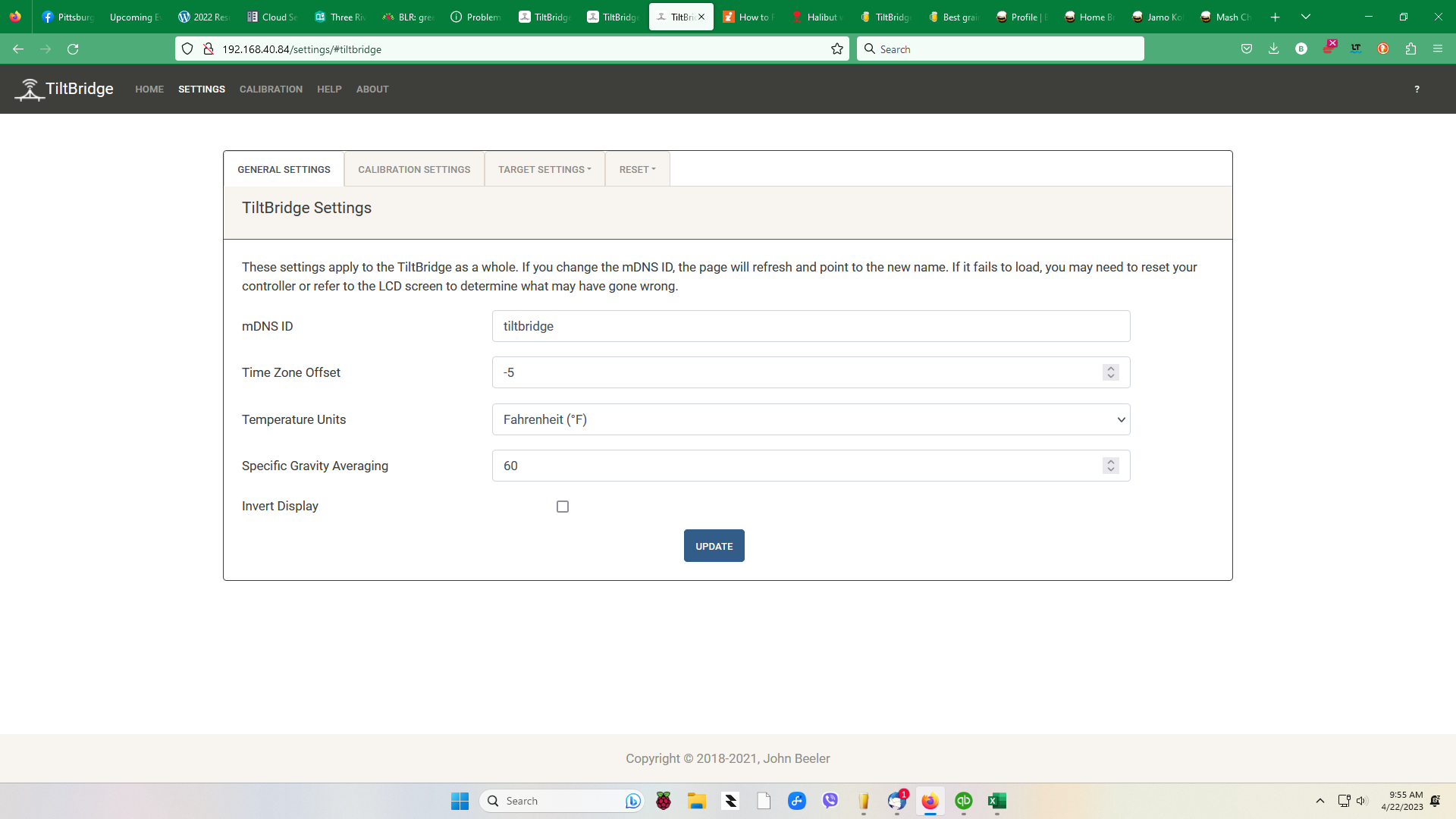Close the active TiltBridge tab

pos(701,17)
